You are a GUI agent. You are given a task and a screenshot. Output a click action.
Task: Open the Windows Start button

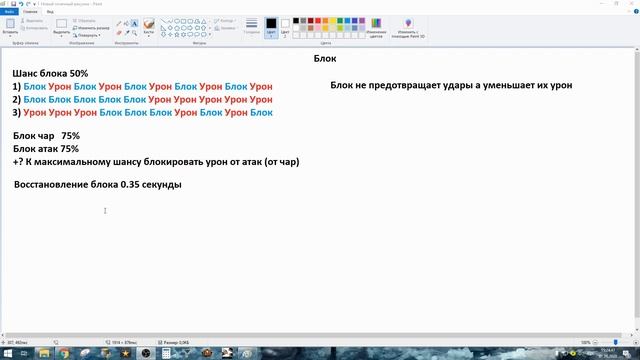7,353
